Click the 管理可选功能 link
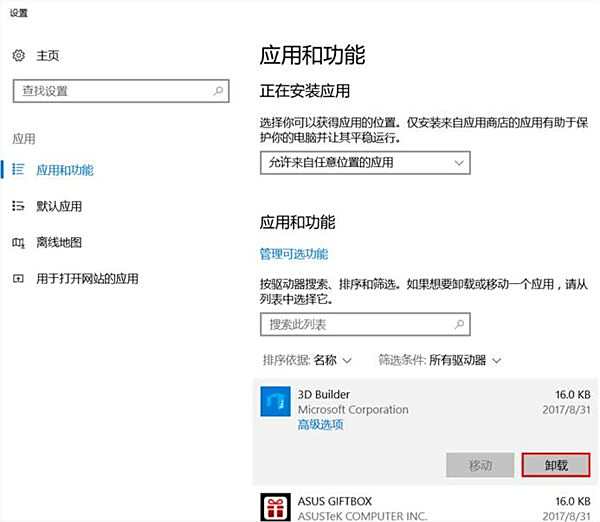Viewport: 600px width, 522px height. (294, 254)
